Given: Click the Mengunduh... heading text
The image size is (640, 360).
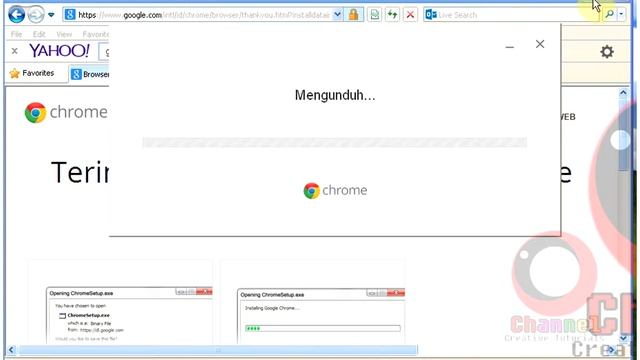Looking at the screenshot, I should coord(335,96).
